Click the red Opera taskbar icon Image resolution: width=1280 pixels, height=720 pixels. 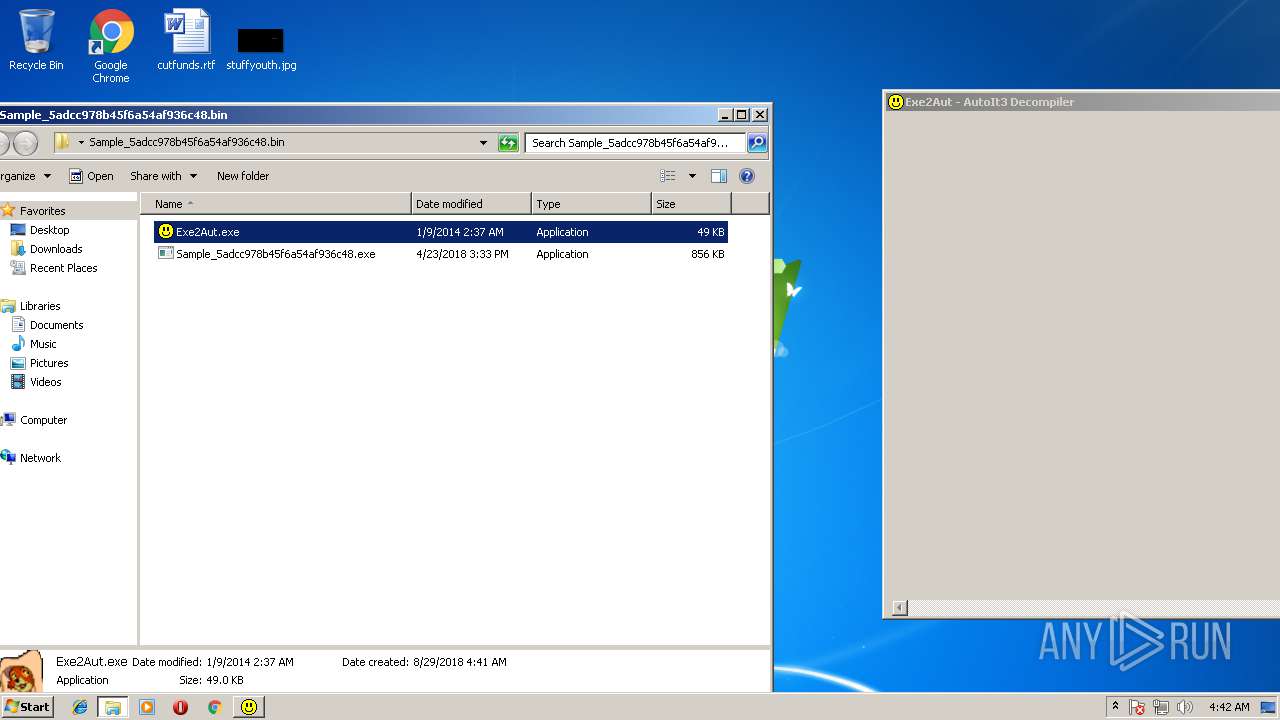click(x=180, y=707)
